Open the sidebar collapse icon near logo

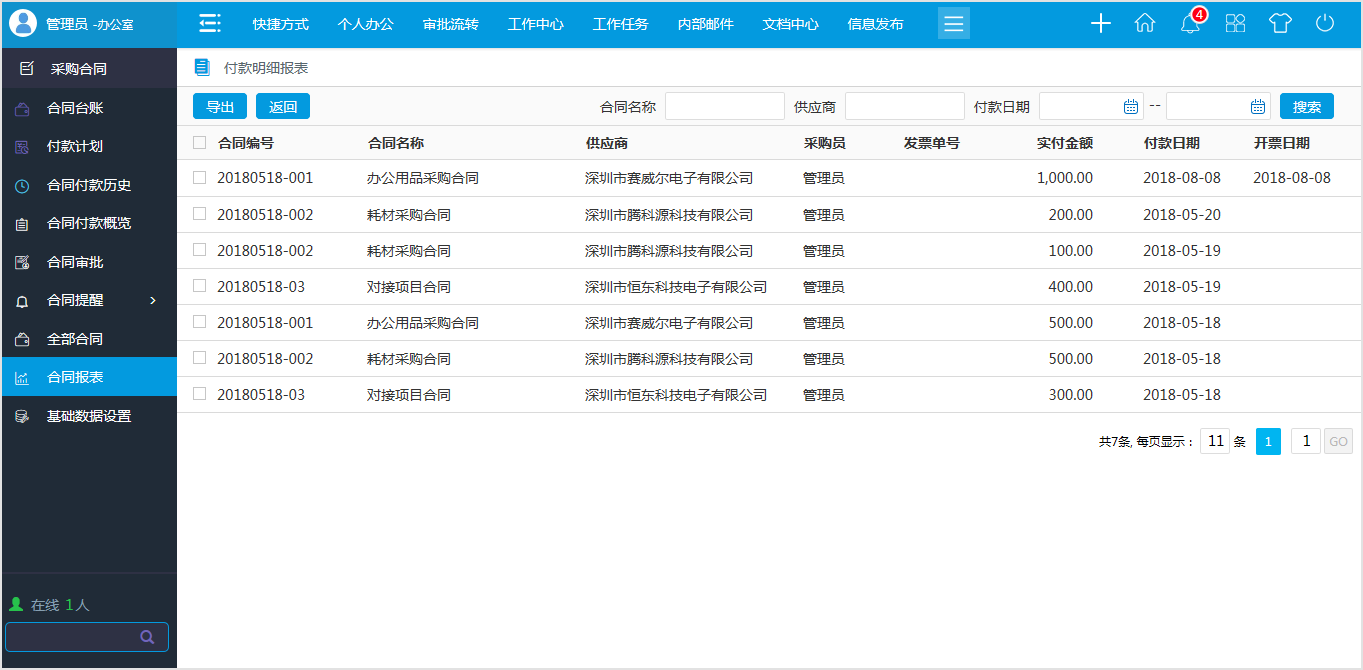pyautogui.click(x=209, y=22)
